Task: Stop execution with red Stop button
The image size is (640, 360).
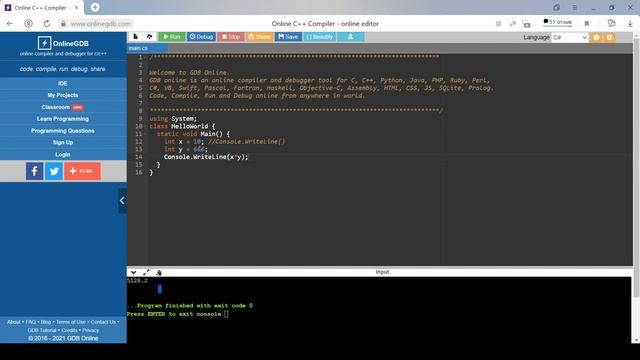Action: click(x=231, y=37)
